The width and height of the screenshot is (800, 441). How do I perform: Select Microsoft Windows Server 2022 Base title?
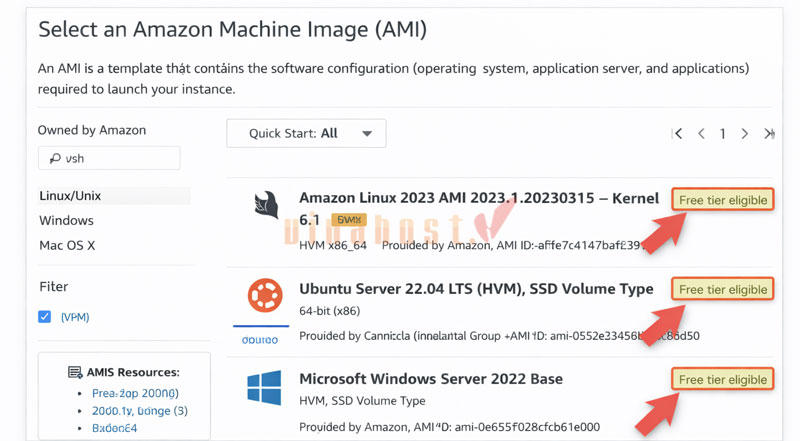[x=431, y=379]
